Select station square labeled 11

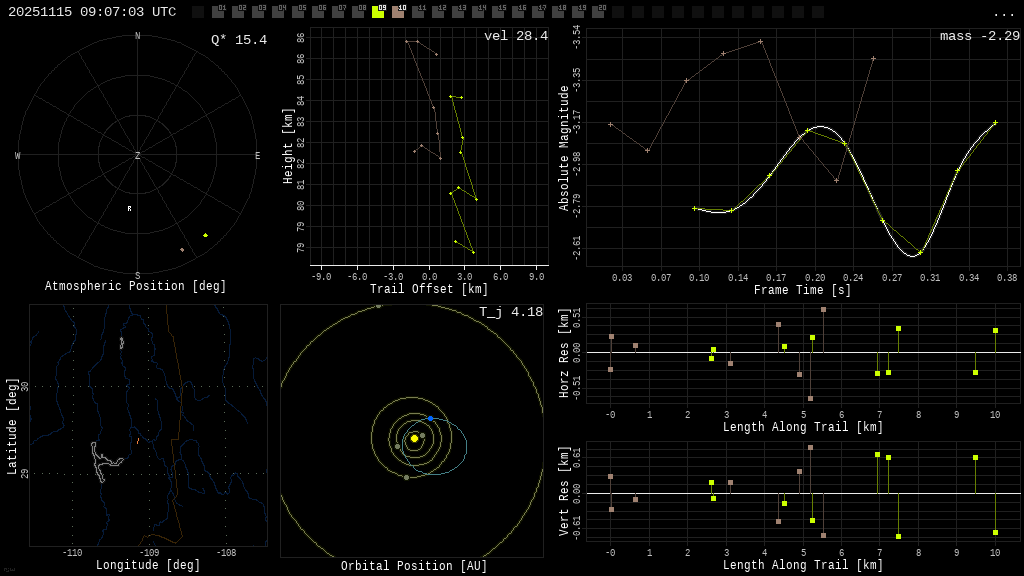coord(418,12)
